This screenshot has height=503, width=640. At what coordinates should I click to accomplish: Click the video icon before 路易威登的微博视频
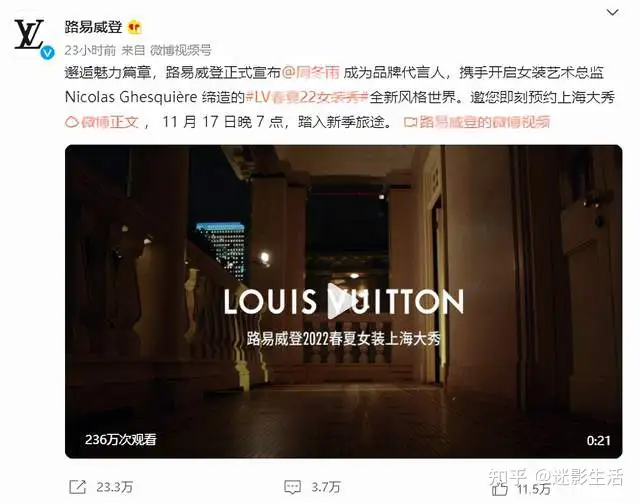pos(409,122)
